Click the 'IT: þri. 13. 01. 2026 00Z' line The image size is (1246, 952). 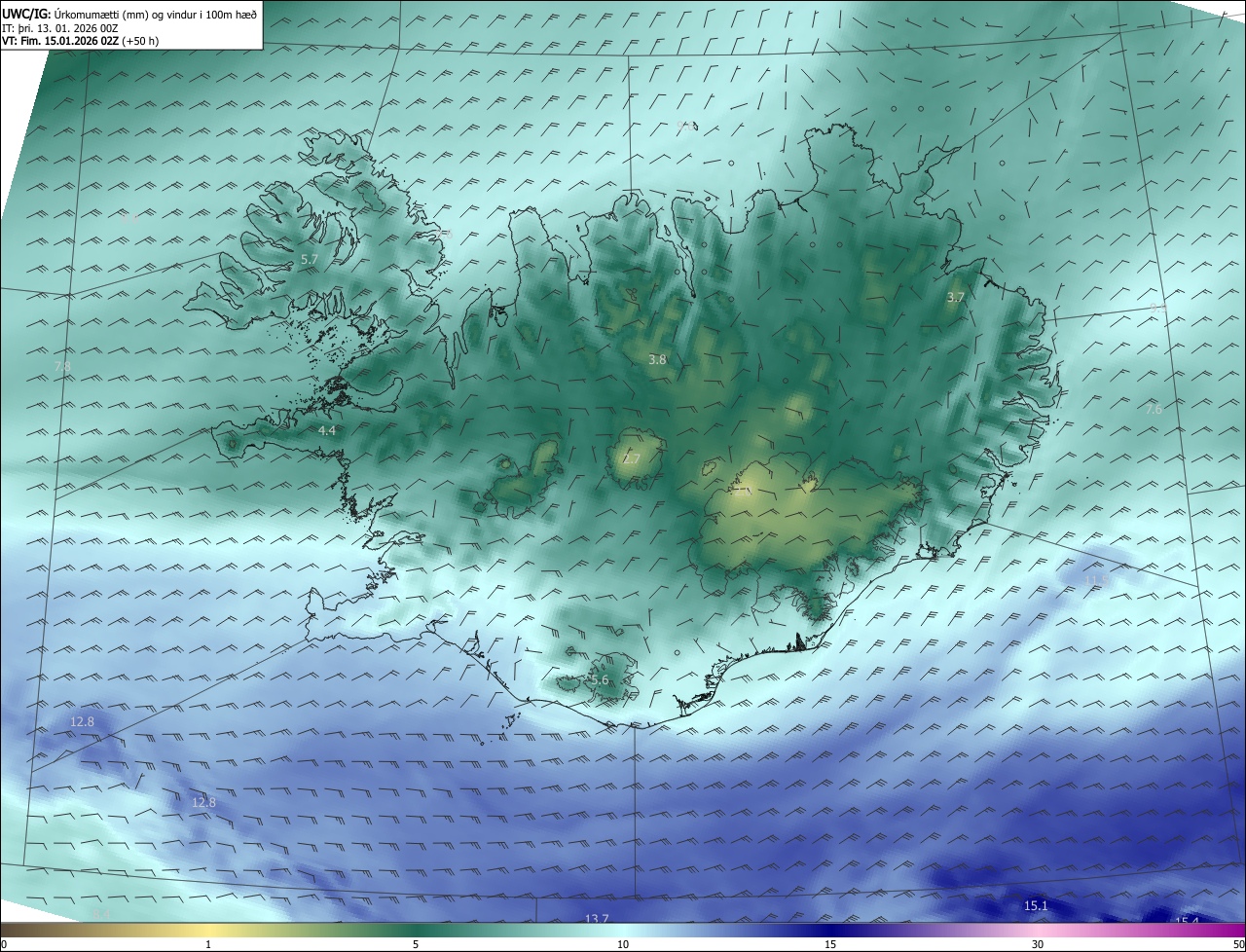[x=60, y=28]
